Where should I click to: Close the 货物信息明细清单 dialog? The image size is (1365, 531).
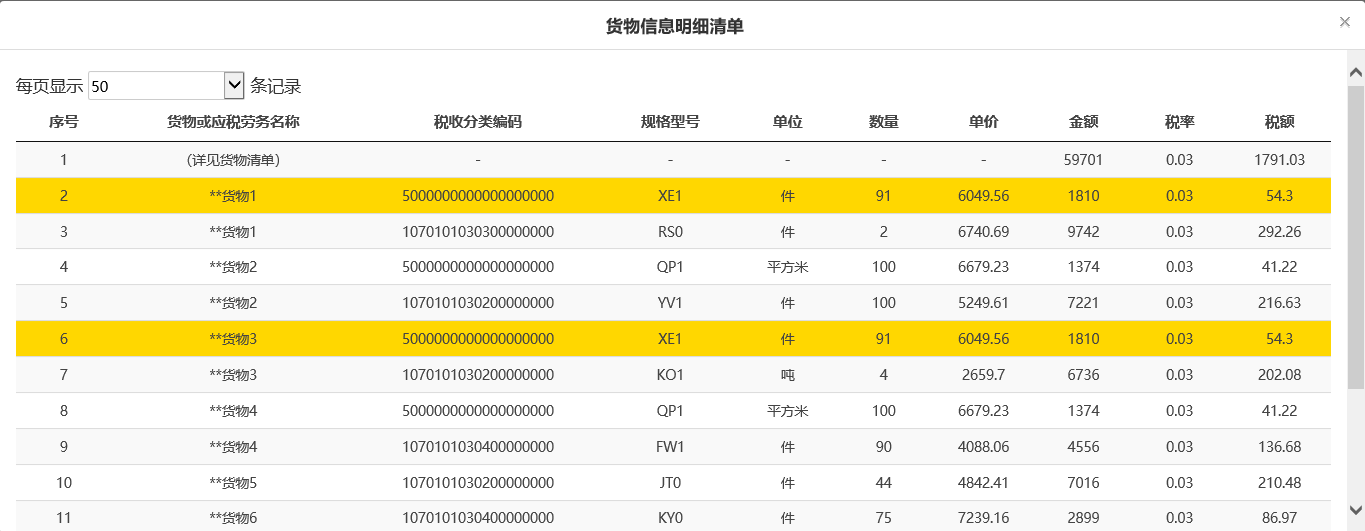pos(1345,22)
